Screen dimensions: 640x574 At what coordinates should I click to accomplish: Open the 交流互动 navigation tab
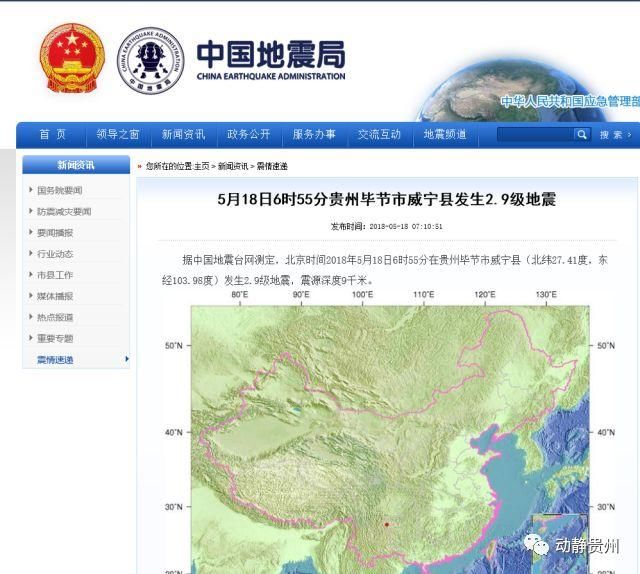point(379,134)
